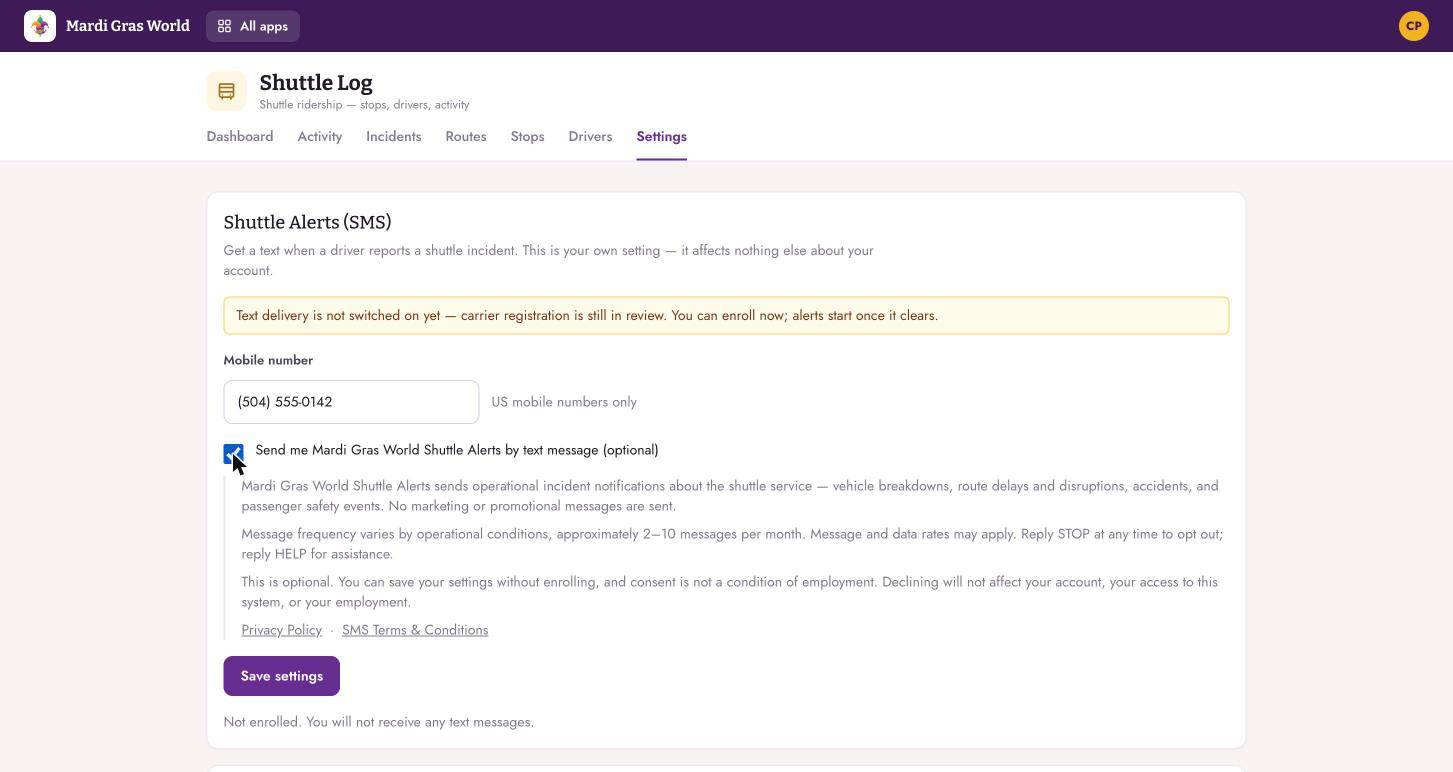
Task: Go to the Incidents tab
Action: point(394,136)
